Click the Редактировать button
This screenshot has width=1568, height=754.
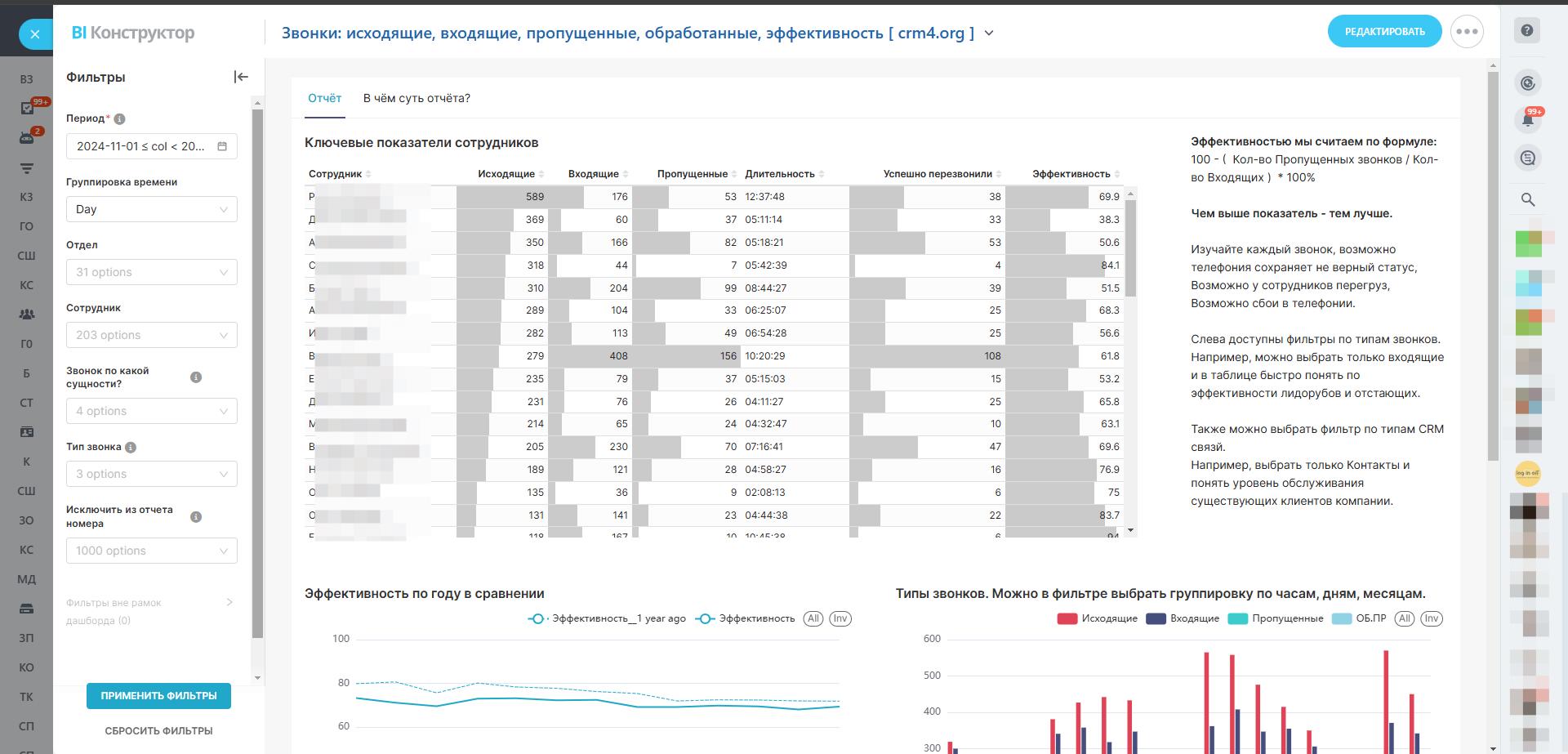point(1384,32)
